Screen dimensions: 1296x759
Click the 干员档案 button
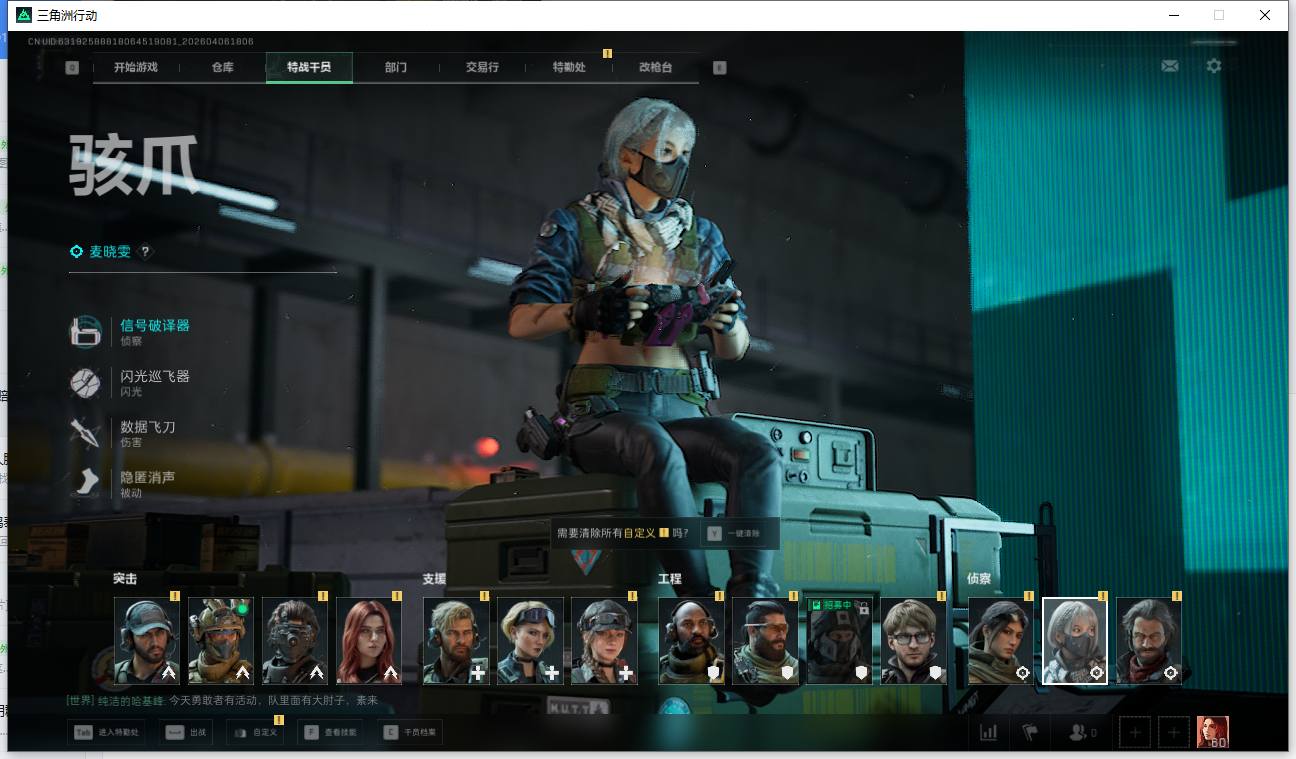[x=411, y=733]
